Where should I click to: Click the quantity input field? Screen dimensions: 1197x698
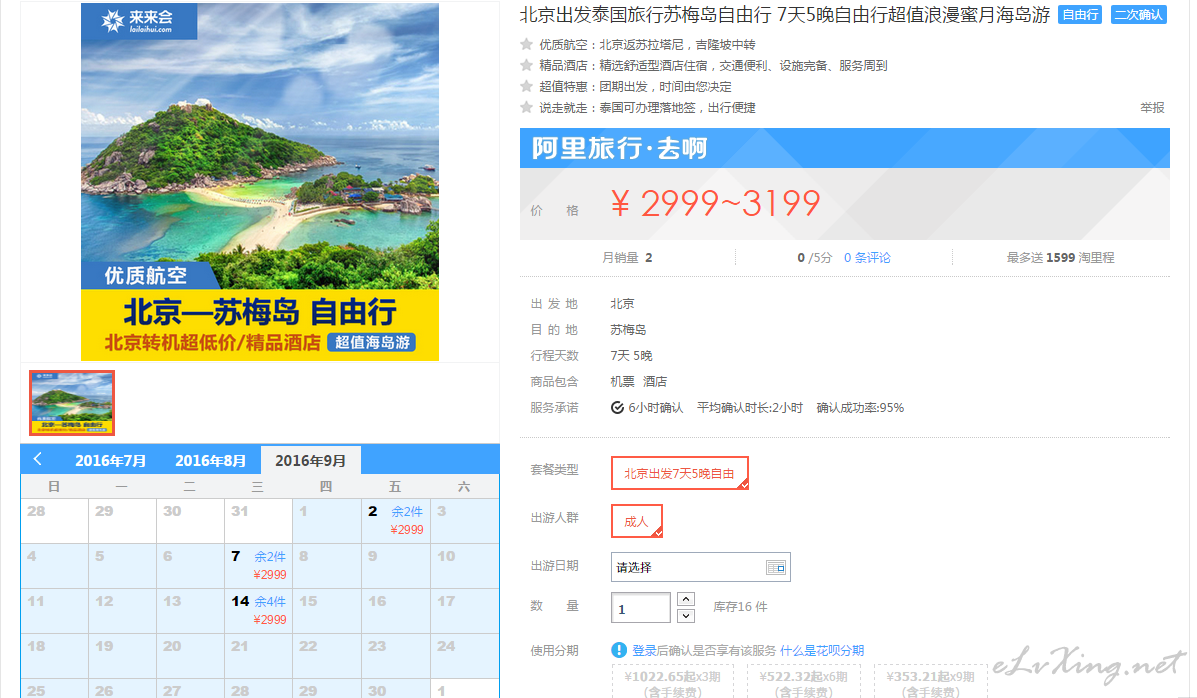(640, 608)
